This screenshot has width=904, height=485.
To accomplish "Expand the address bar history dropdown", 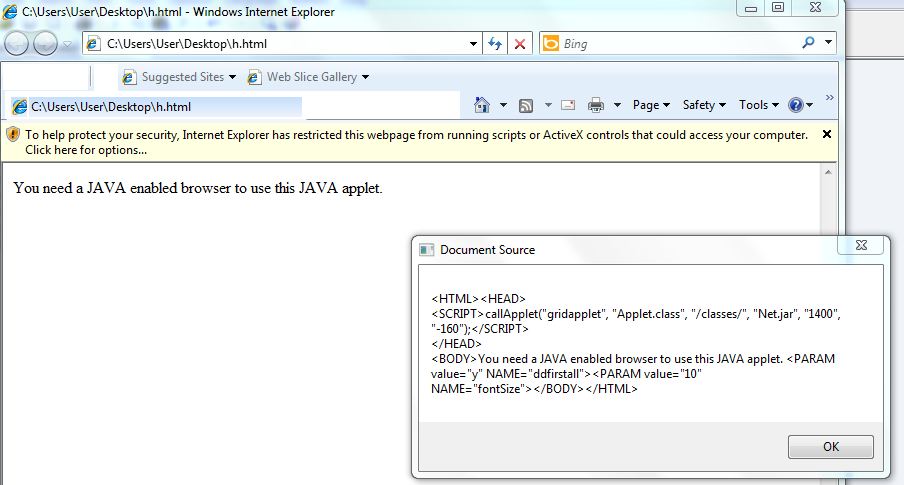I will pos(473,44).
